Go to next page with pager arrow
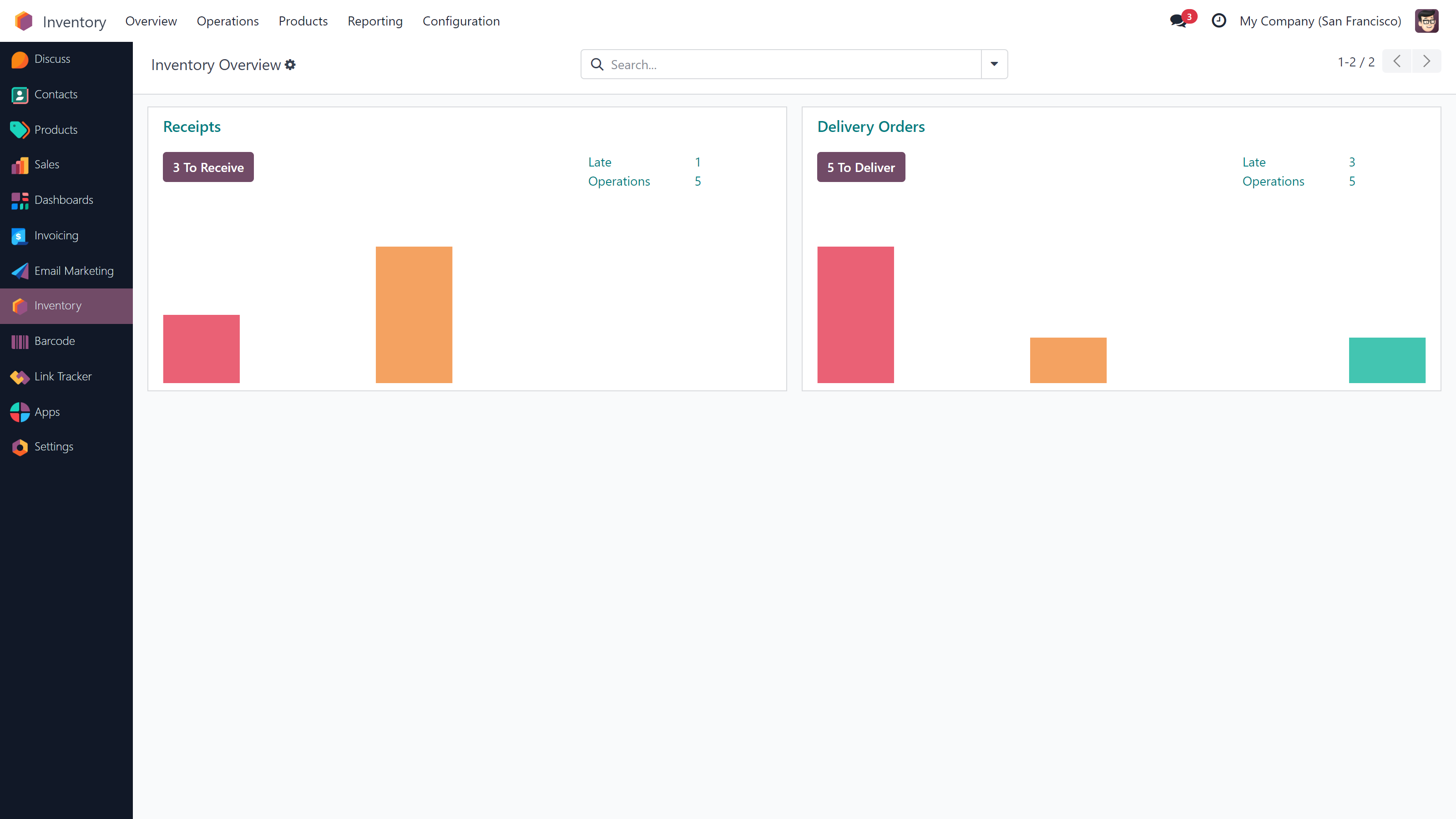The height and width of the screenshot is (819, 1456). click(1426, 61)
